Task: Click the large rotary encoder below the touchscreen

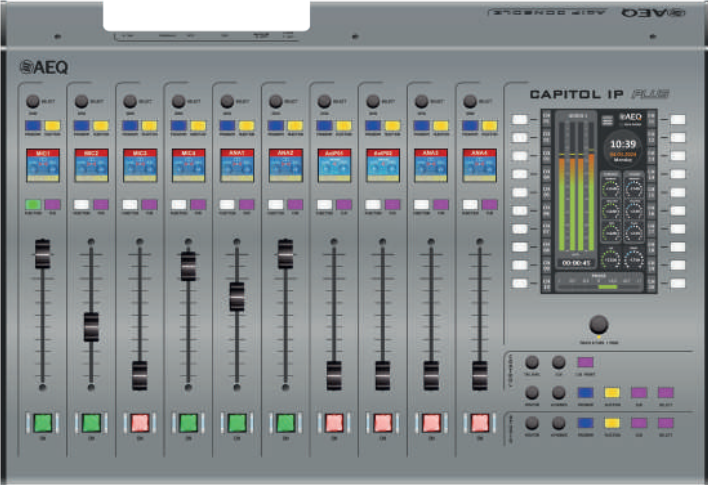Action: point(599,324)
